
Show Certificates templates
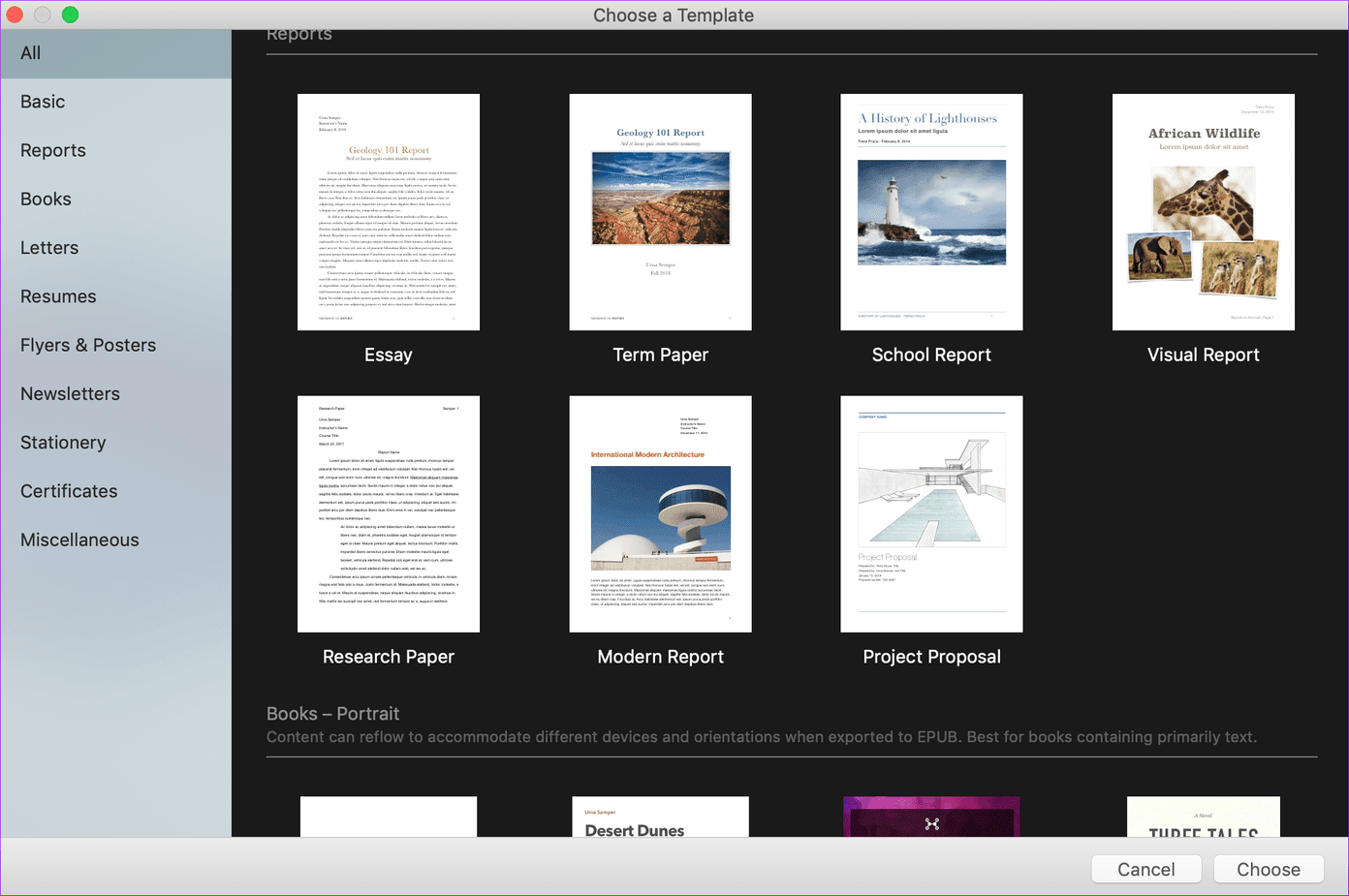click(115, 491)
